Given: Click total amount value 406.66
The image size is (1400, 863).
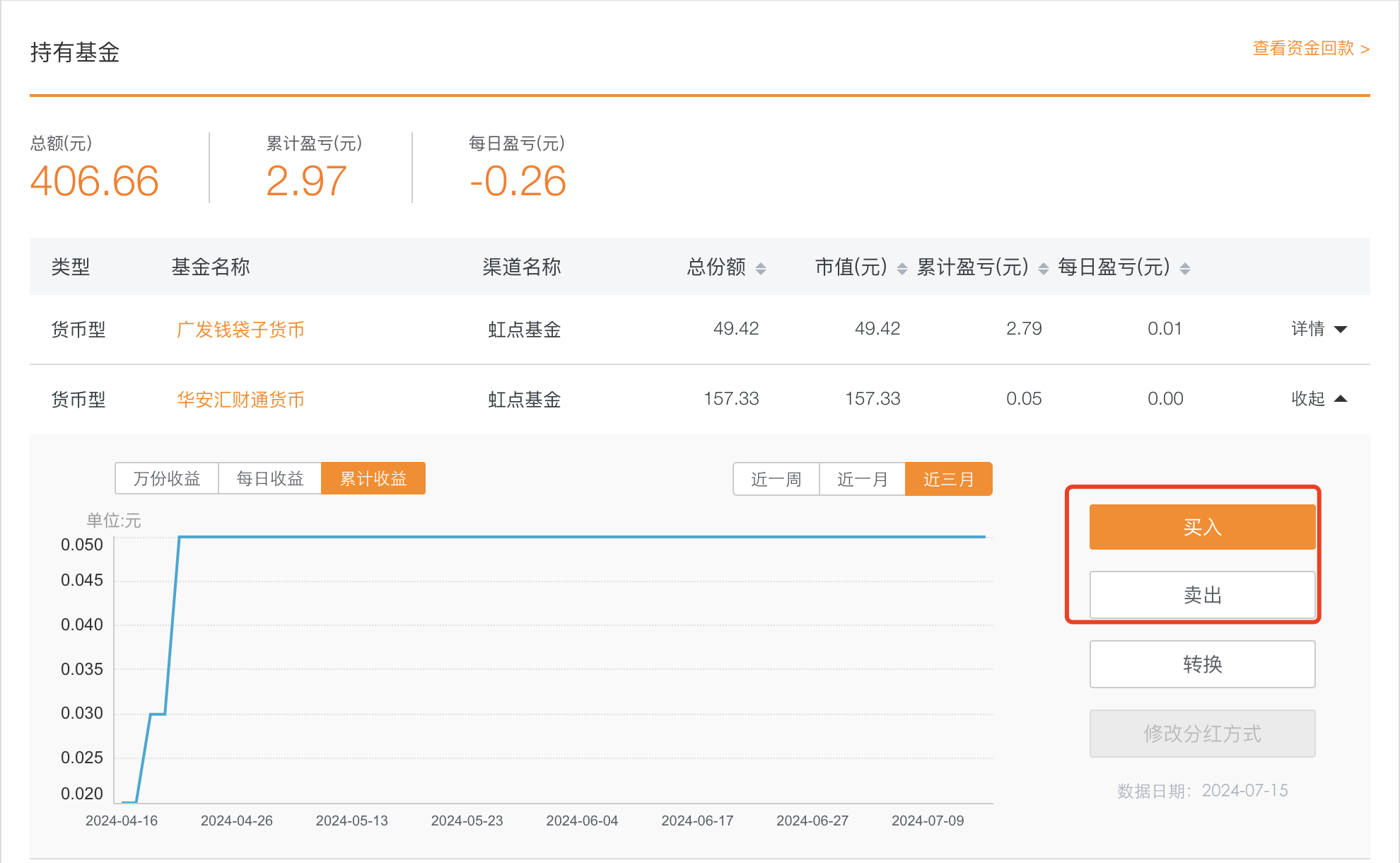Looking at the screenshot, I should (94, 181).
